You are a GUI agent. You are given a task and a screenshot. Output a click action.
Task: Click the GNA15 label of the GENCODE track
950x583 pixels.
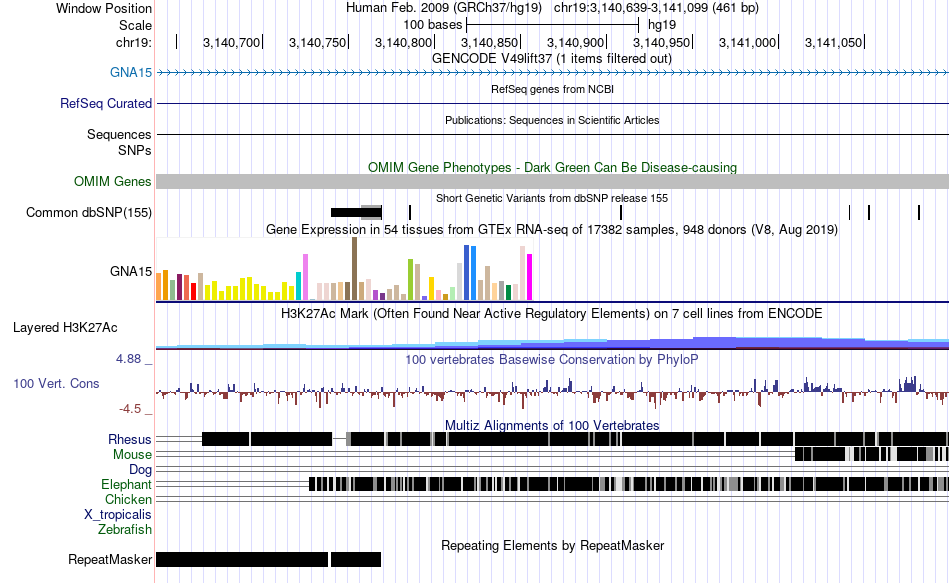pyautogui.click(x=131, y=73)
